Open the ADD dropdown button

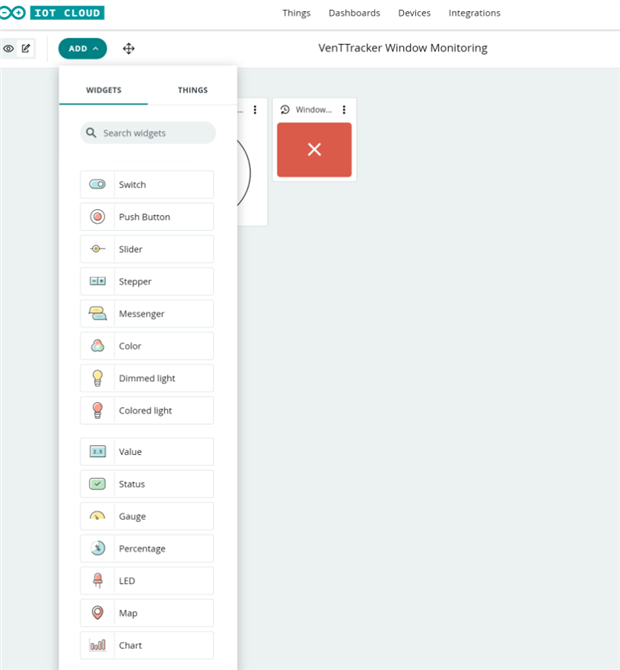(x=82, y=49)
